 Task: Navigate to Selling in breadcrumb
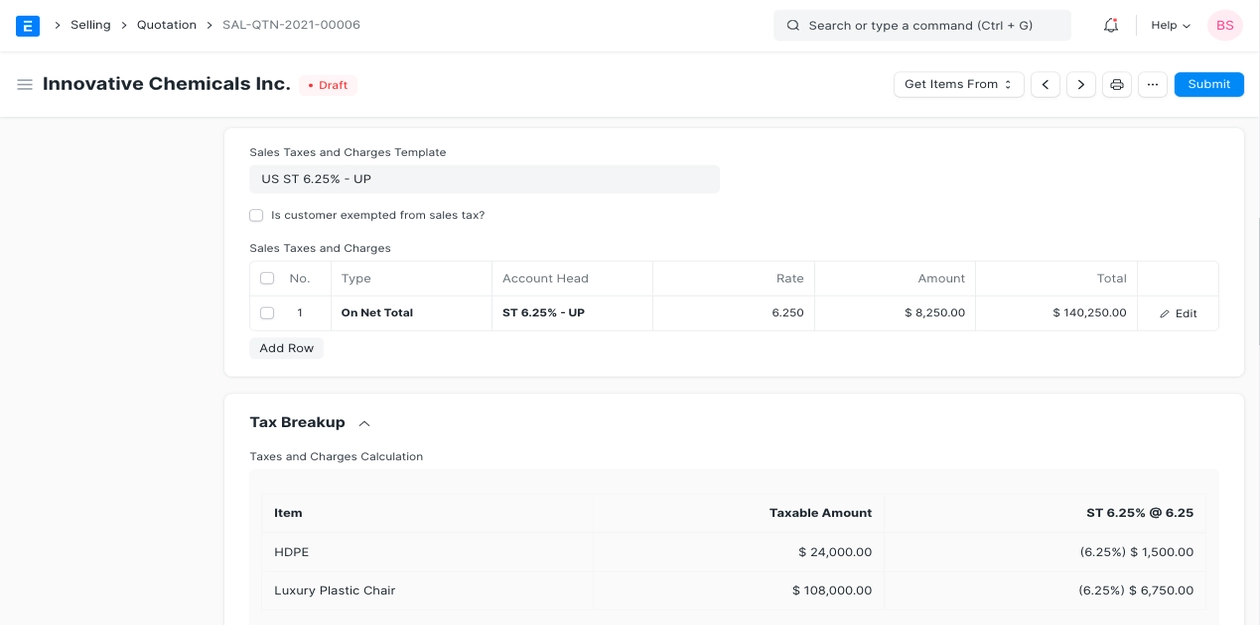tap(90, 25)
